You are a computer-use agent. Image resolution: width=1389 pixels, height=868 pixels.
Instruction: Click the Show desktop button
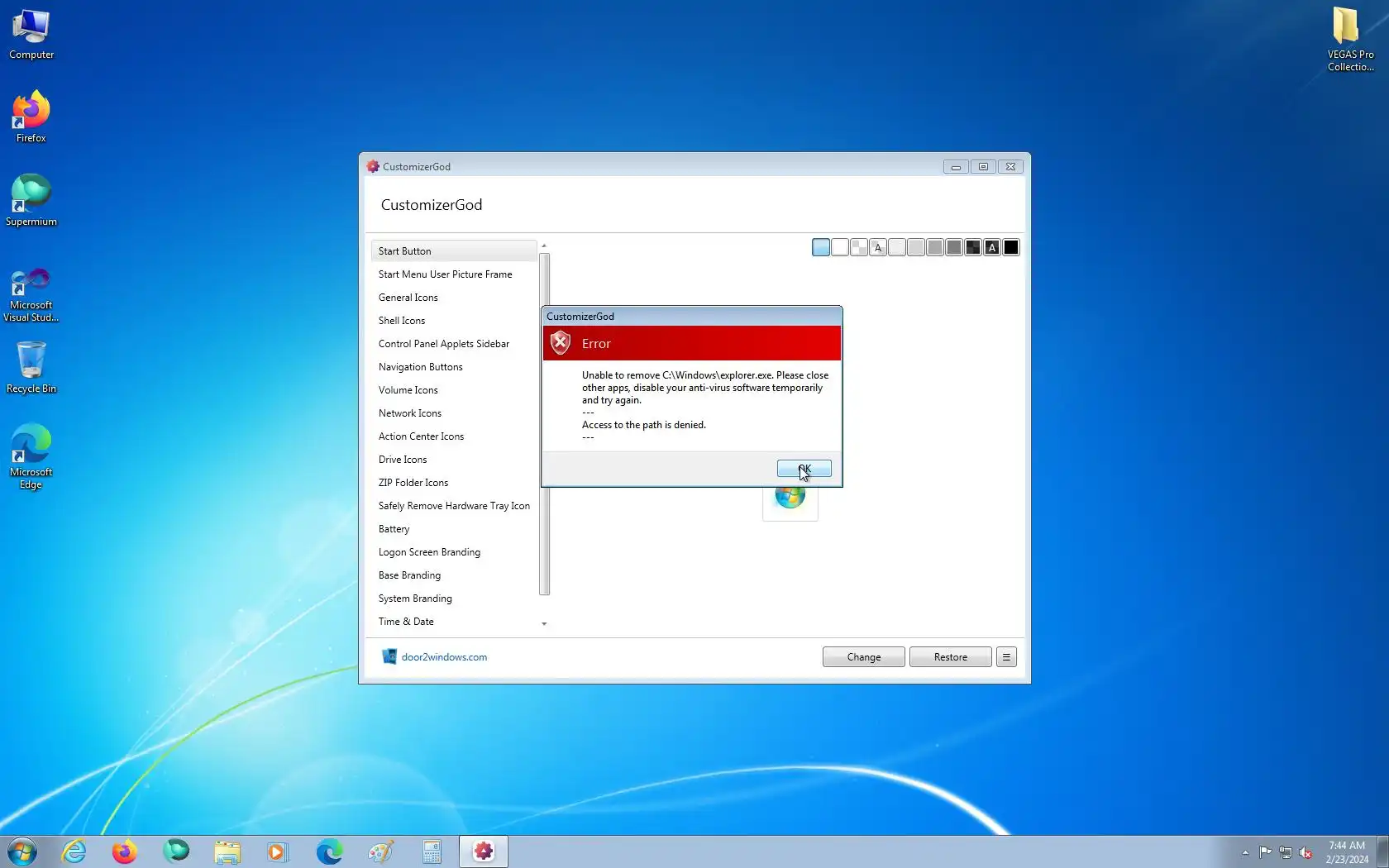point(1382,851)
